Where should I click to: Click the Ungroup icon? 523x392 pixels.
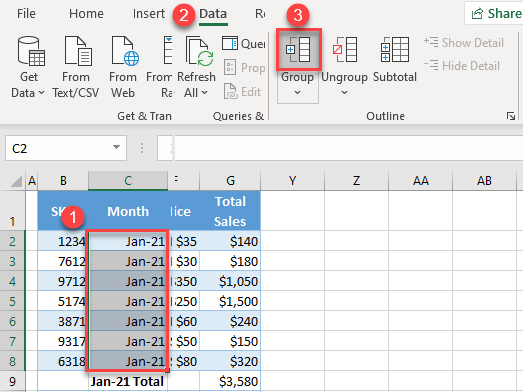click(345, 49)
